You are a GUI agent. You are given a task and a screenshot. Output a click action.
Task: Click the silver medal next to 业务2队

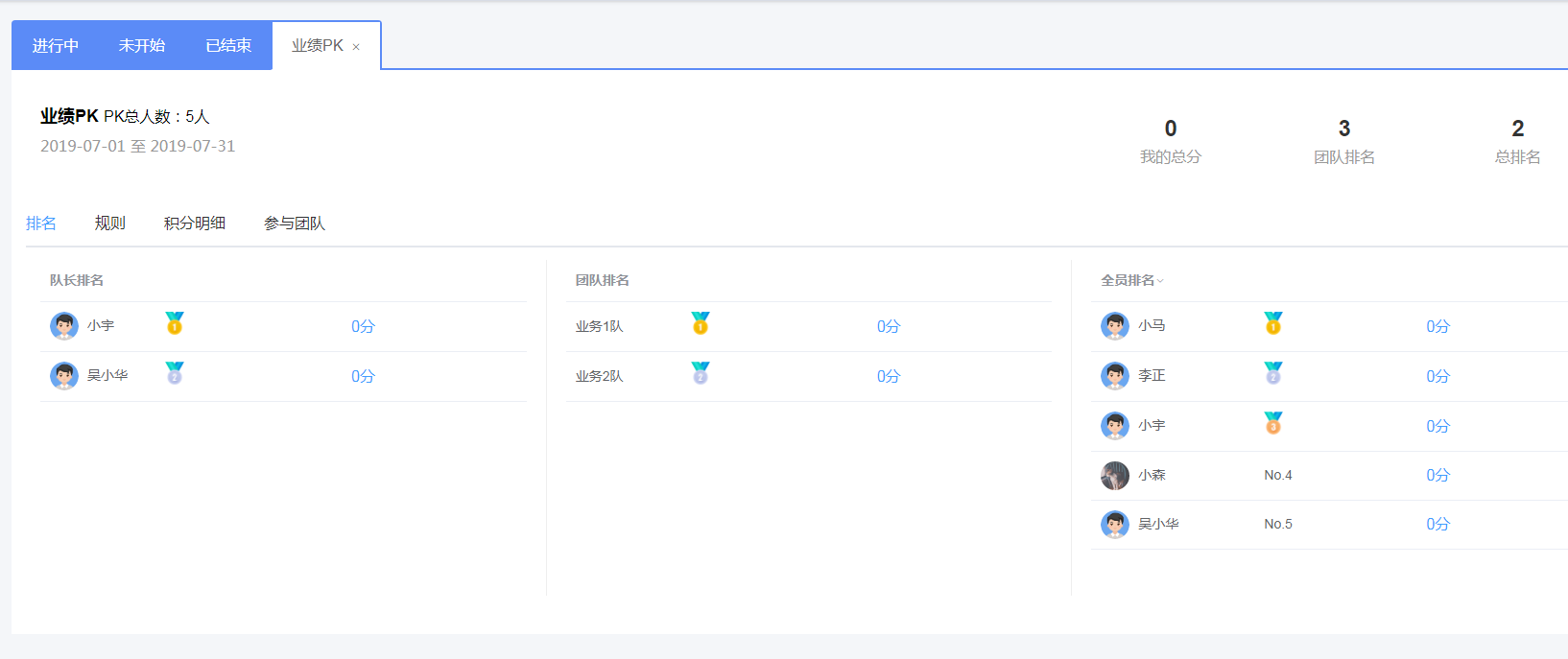701,373
